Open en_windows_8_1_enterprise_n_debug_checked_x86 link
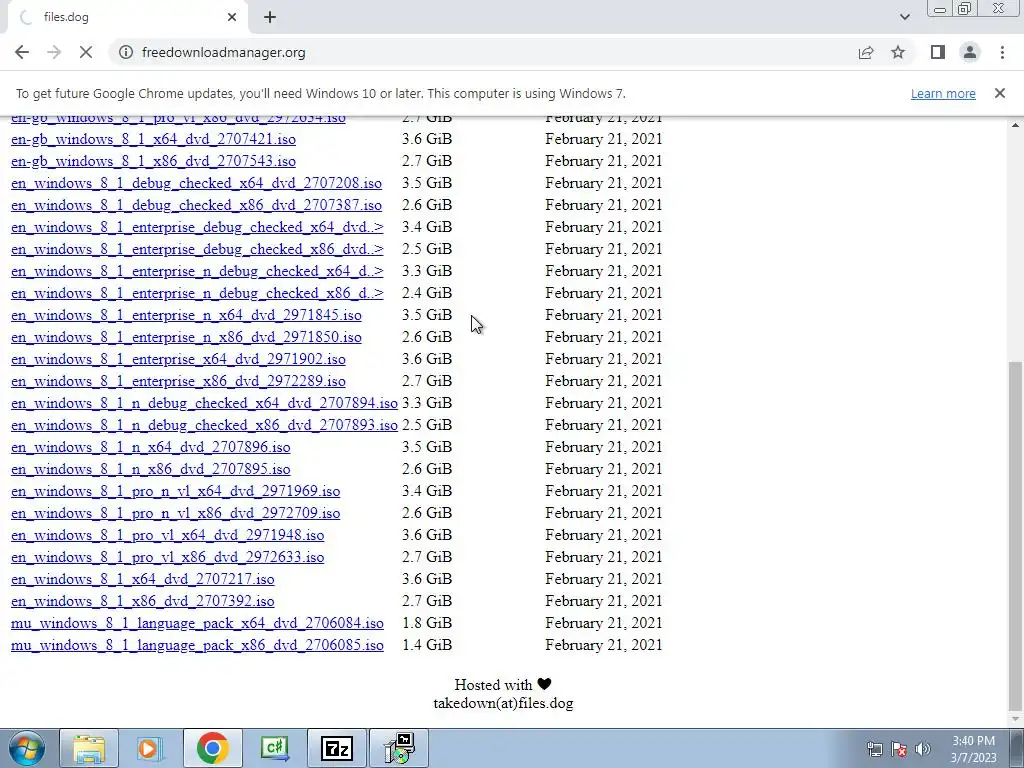The image size is (1024, 768). click(x=197, y=293)
